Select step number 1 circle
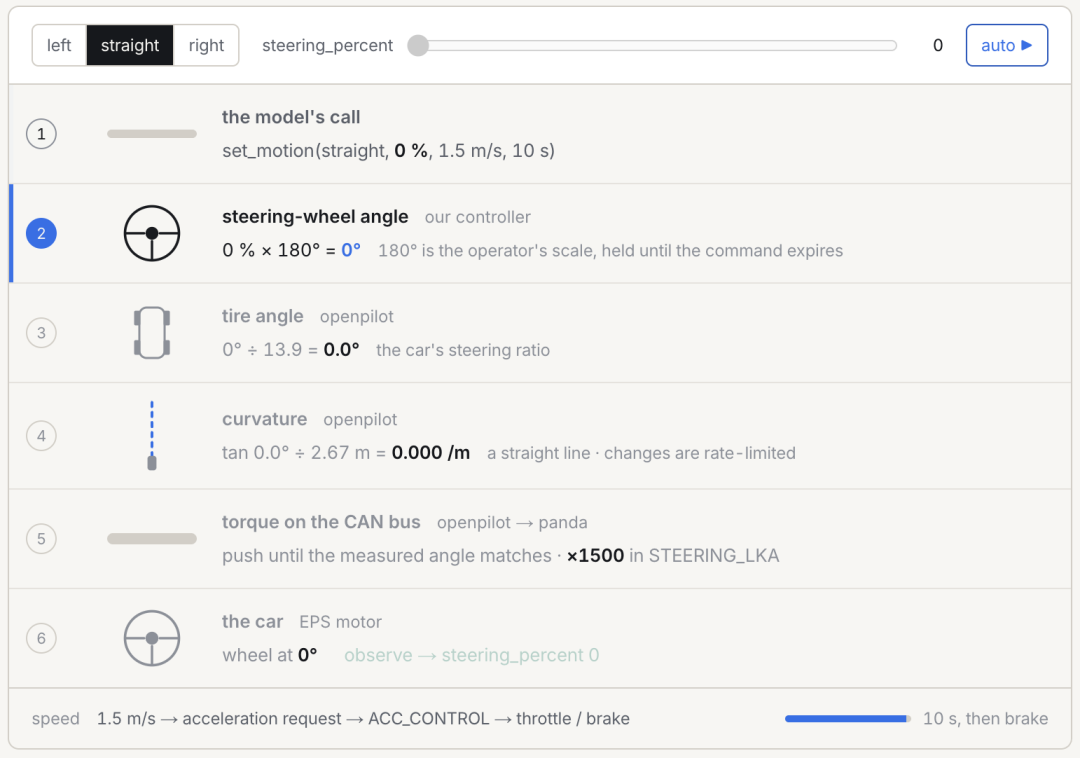The height and width of the screenshot is (758, 1080). (41, 134)
